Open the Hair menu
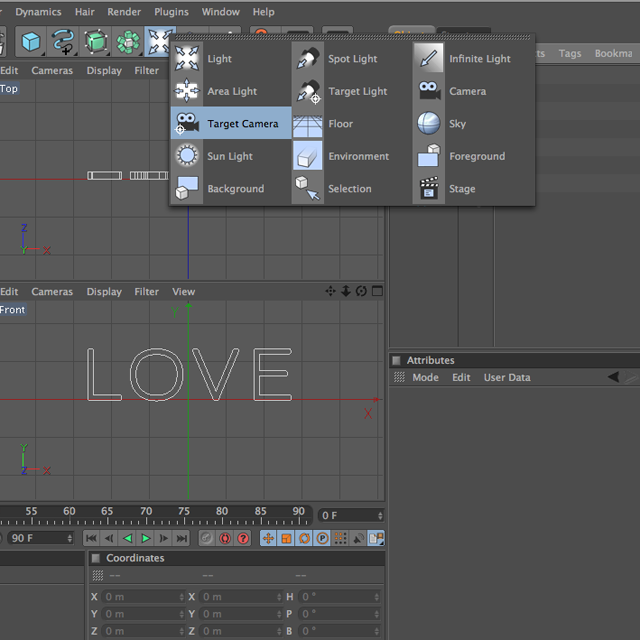 point(84,12)
